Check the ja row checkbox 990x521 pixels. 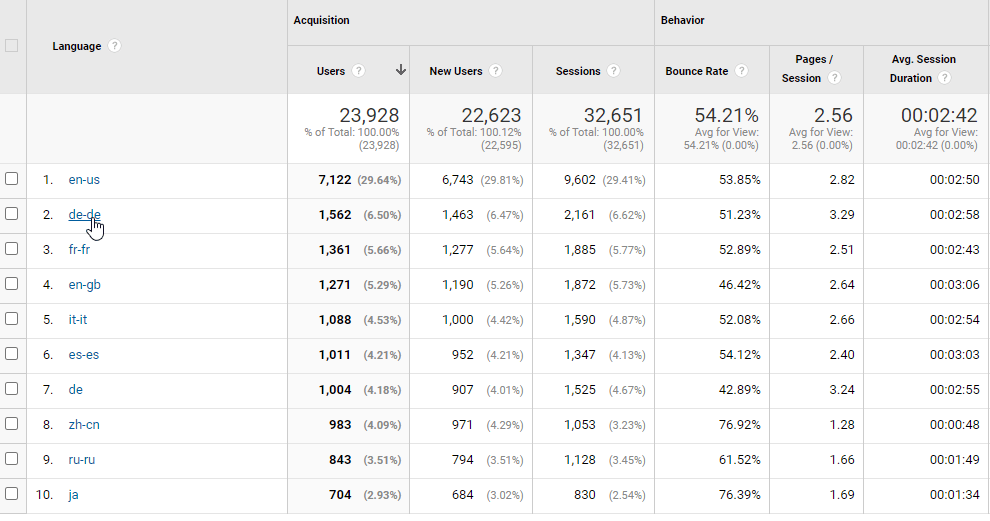coord(11,494)
